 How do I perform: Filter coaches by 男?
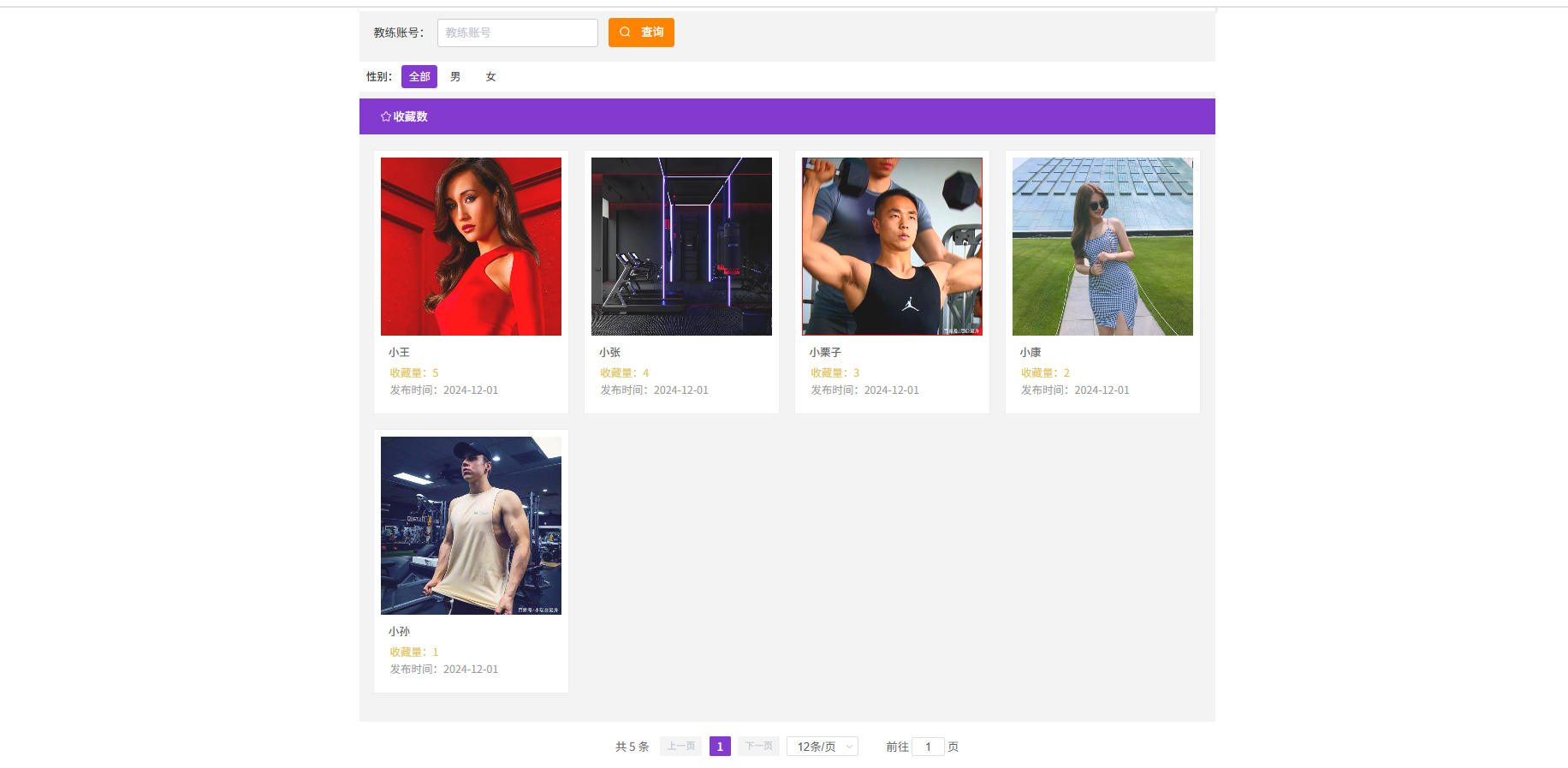455,77
